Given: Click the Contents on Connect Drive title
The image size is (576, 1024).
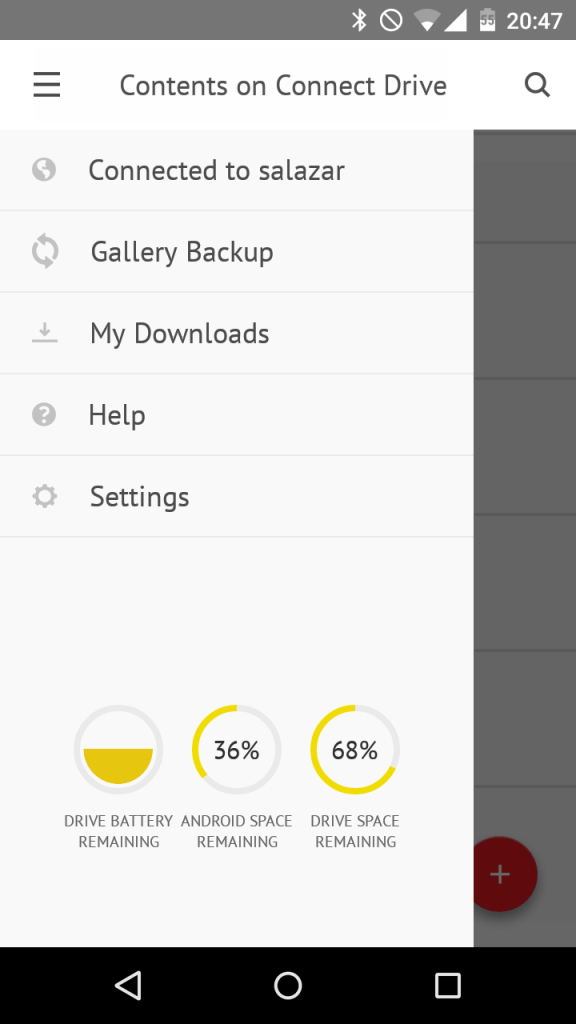Looking at the screenshot, I should click(x=283, y=85).
